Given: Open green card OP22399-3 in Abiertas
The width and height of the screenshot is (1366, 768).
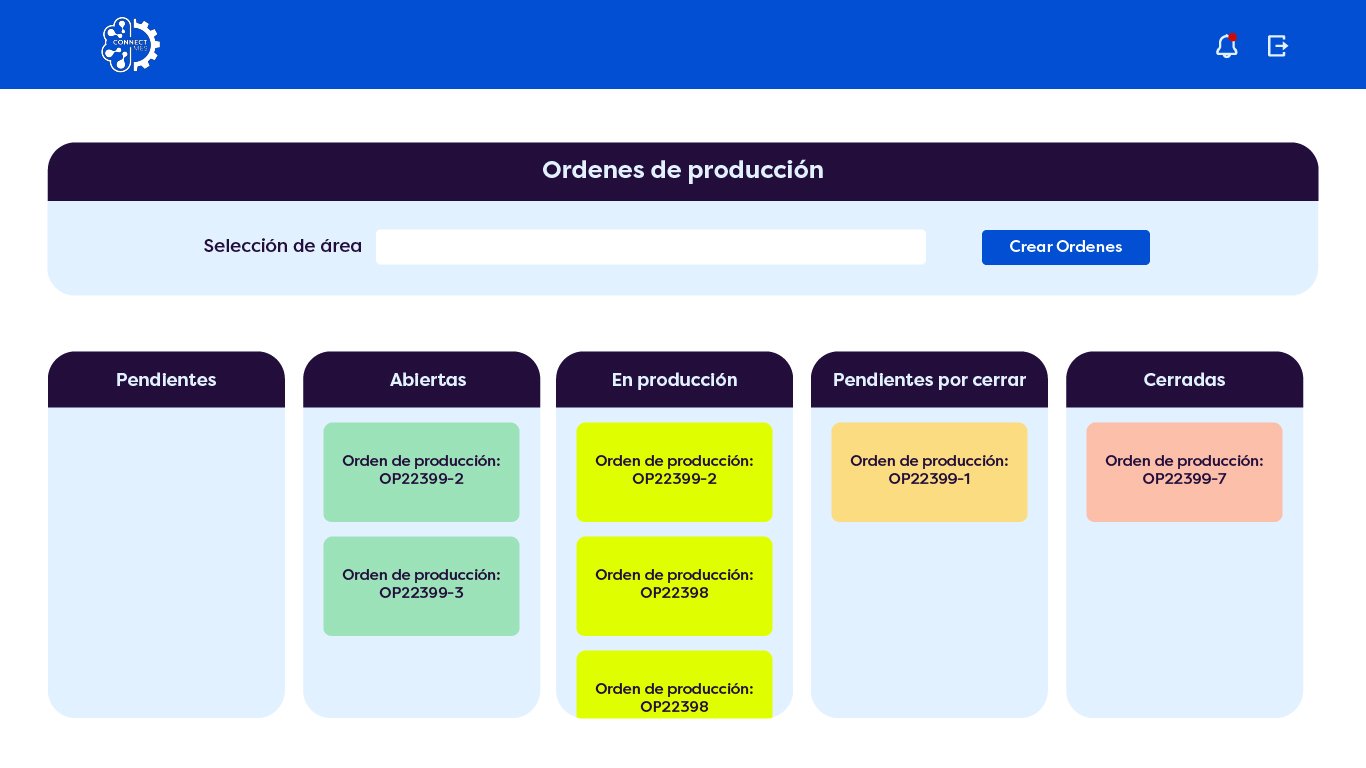Looking at the screenshot, I should pyautogui.click(x=421, y=586).
